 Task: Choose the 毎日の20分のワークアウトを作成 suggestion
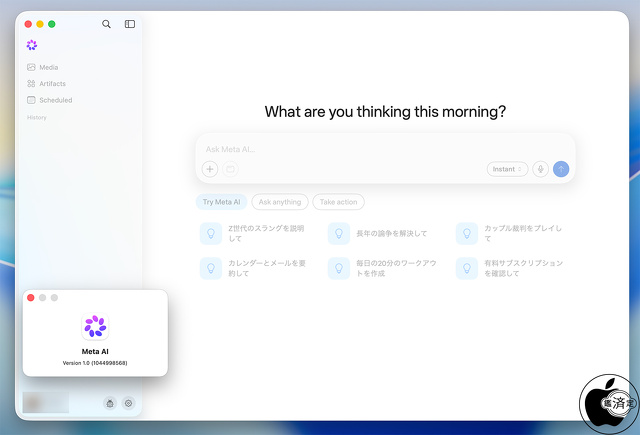(383, 268)
